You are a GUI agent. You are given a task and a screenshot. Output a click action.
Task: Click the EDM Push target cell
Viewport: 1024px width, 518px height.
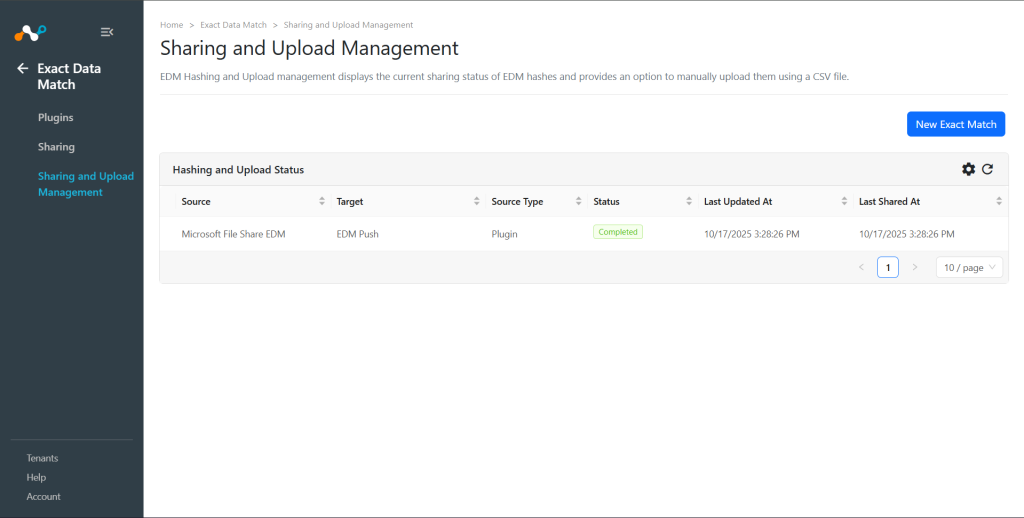tap(357, 234)
